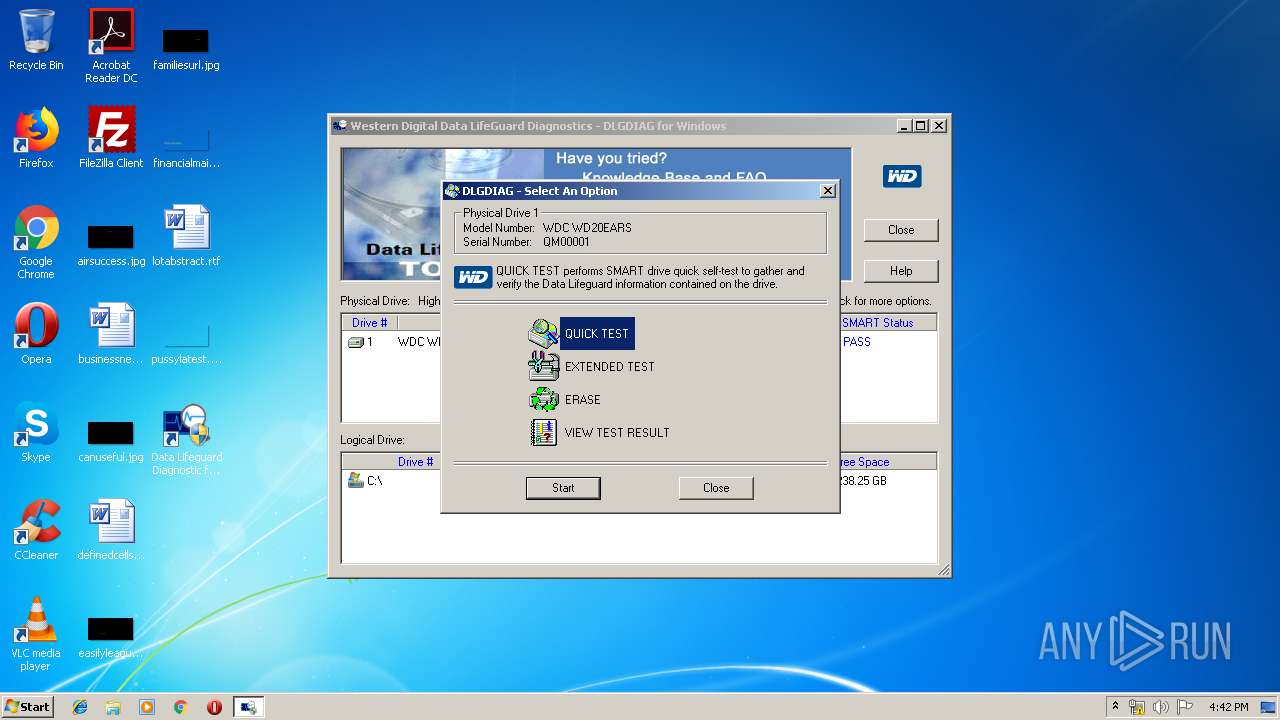The height and width of the screenshot is (720, 1280).
Task: Select lotabstract.rtf desktop file
Action: coord(186,235)
